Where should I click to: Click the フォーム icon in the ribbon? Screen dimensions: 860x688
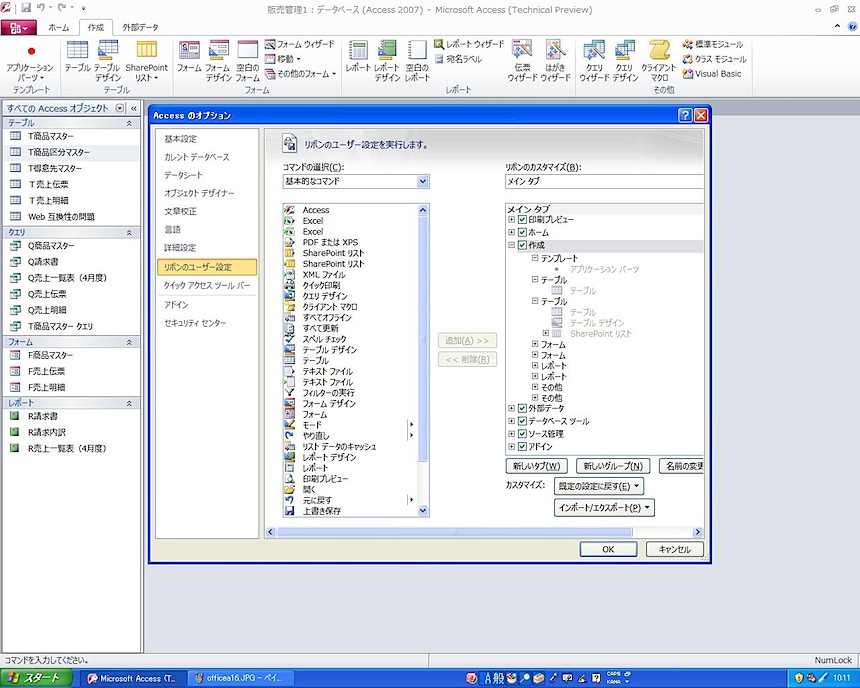pos(189,56)
